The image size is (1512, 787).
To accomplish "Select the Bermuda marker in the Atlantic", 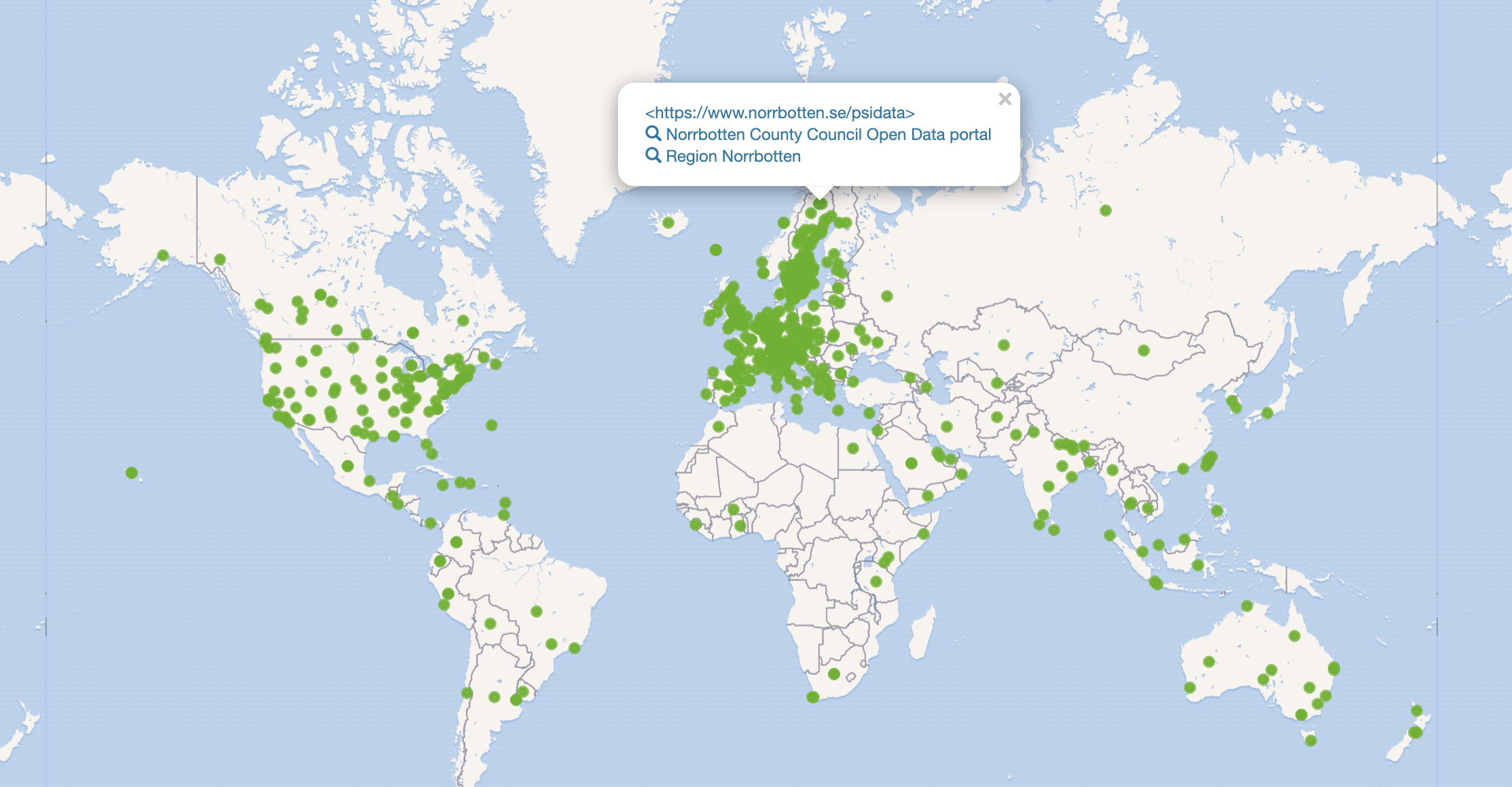I will click(x=492, y=425).
